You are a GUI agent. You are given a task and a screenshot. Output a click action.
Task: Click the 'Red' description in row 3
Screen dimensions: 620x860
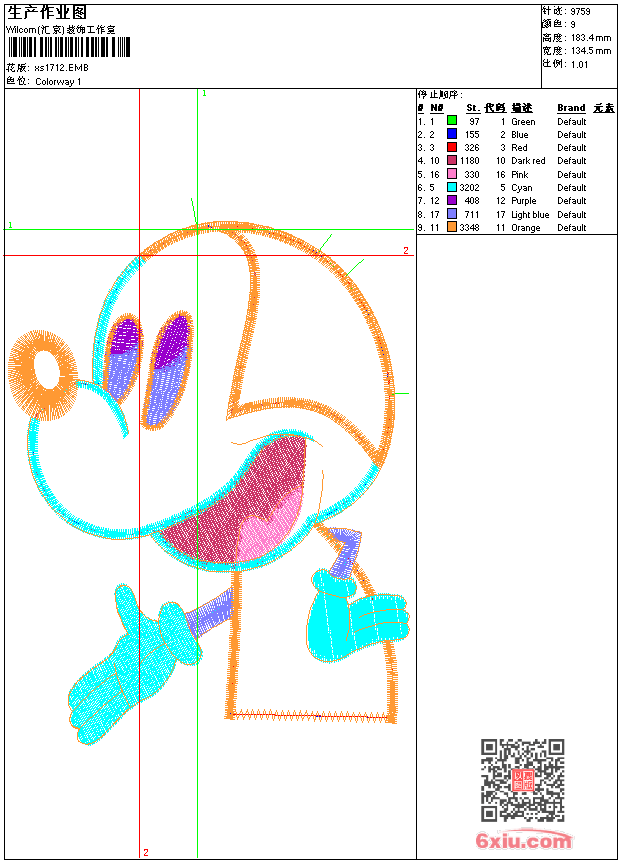point(519,148)
